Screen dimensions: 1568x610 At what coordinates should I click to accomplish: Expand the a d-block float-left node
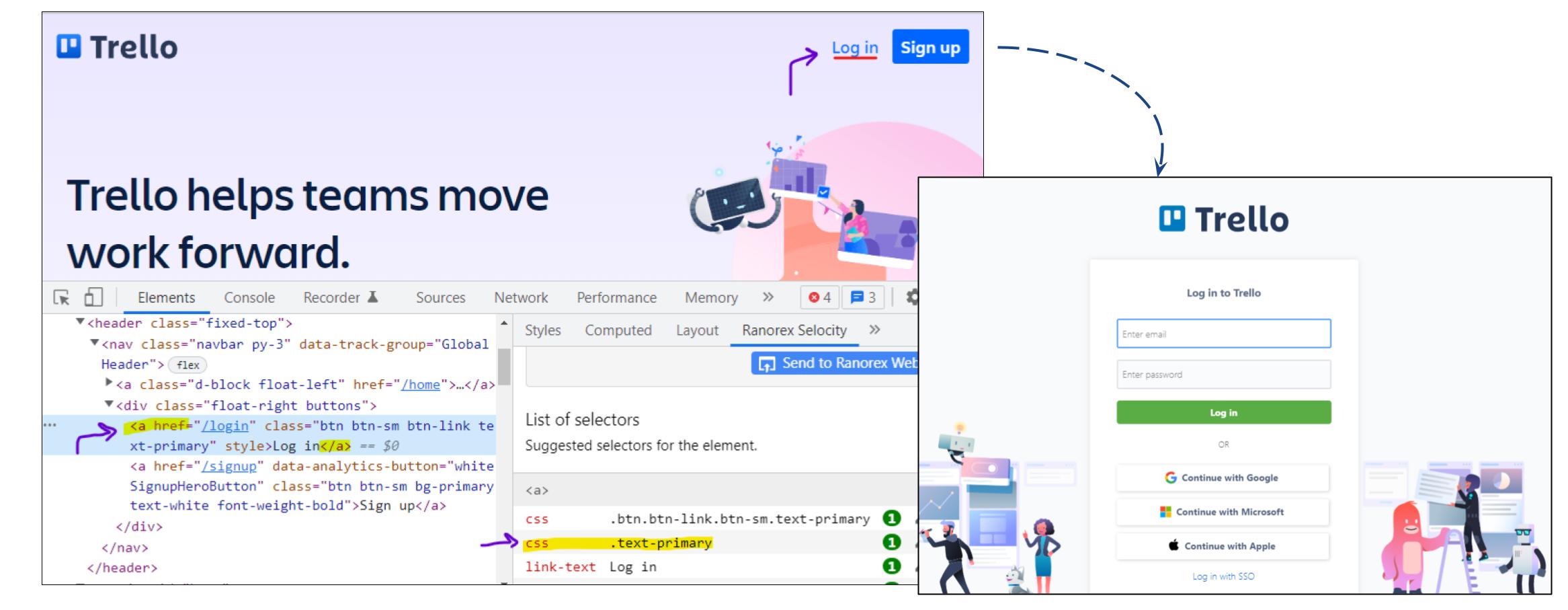[110, 383]
